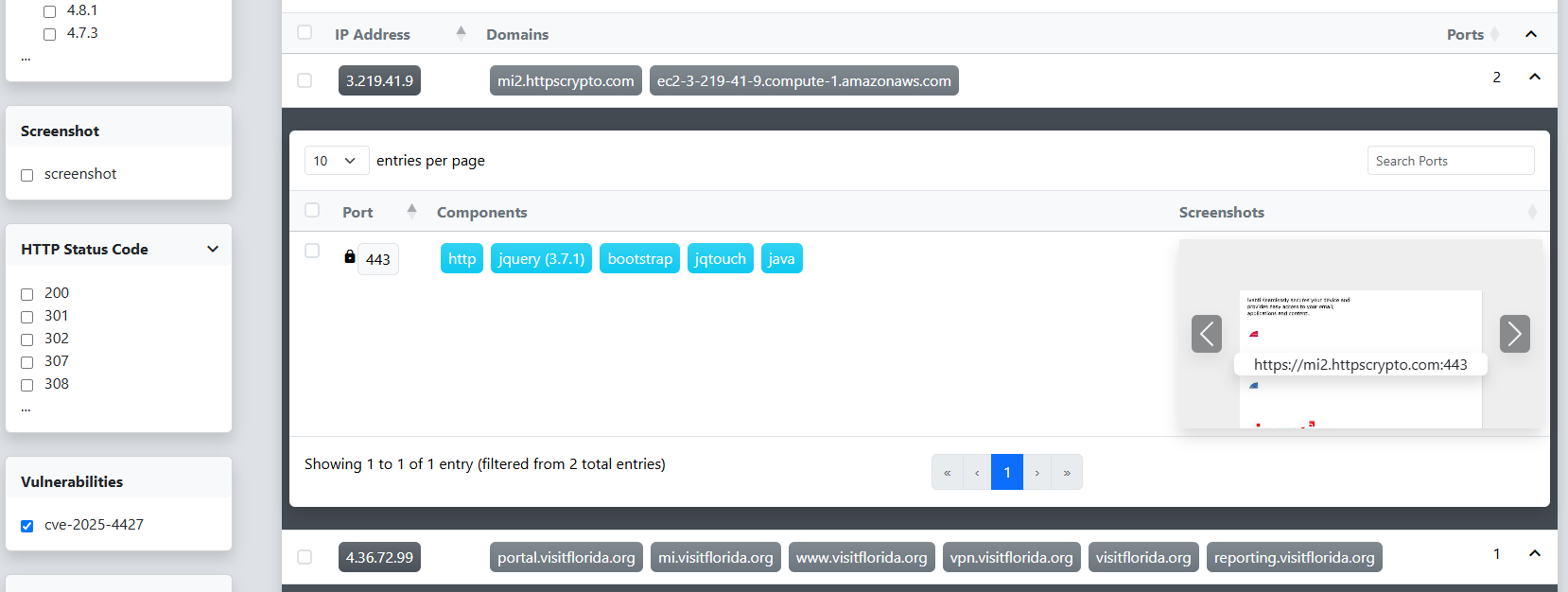This screenshot has width=1568, height=592.
Task: Sort the Screenshots column arrow
Action: (x=1532, y=212)
